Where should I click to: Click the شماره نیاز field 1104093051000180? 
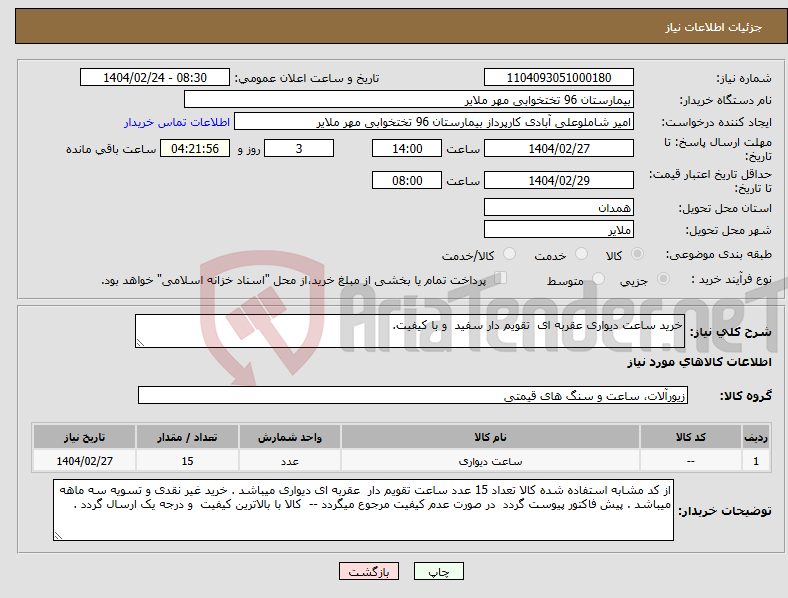558,77
